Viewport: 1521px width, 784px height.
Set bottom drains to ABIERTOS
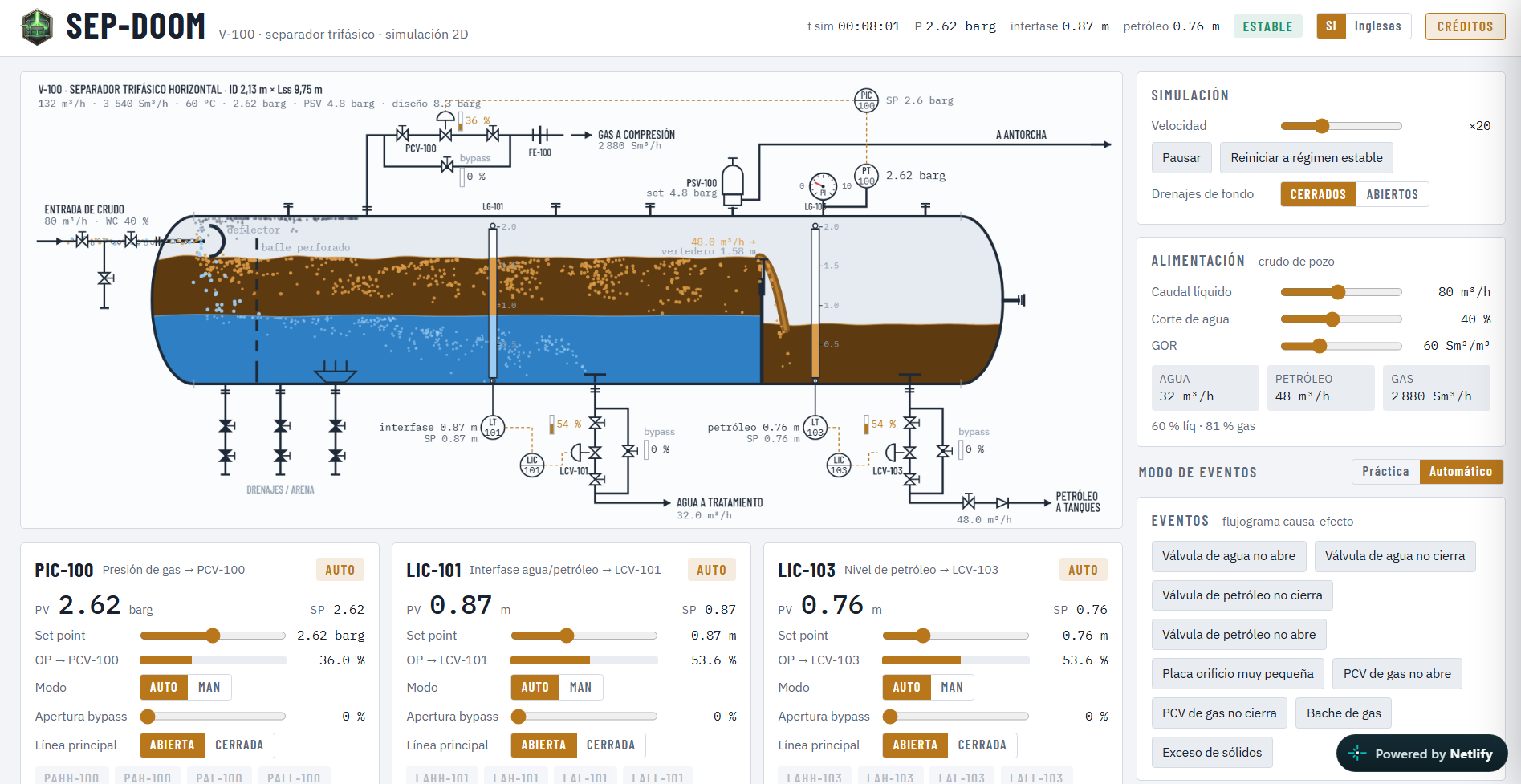tap(1392, 194)
